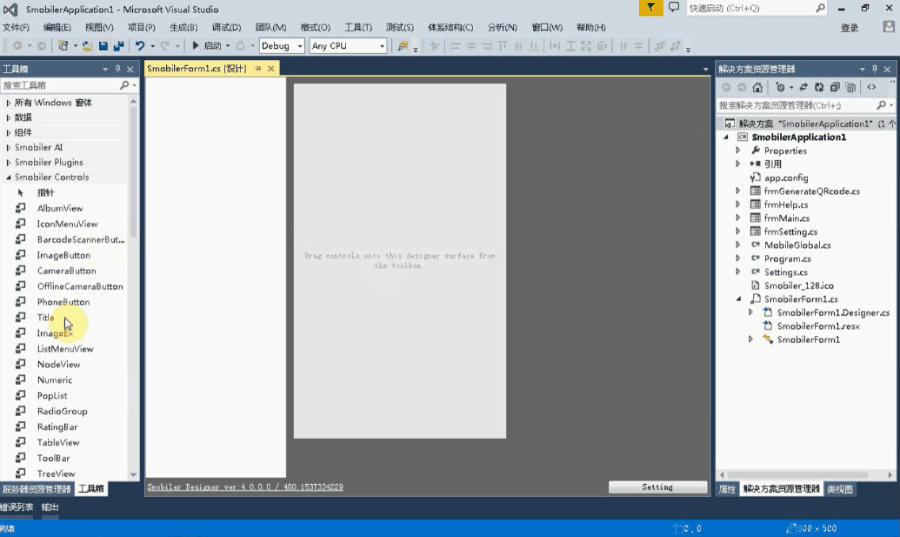Click the toolbox vertical scrollbar
The image size is (900, 537).
coord(133,287)
